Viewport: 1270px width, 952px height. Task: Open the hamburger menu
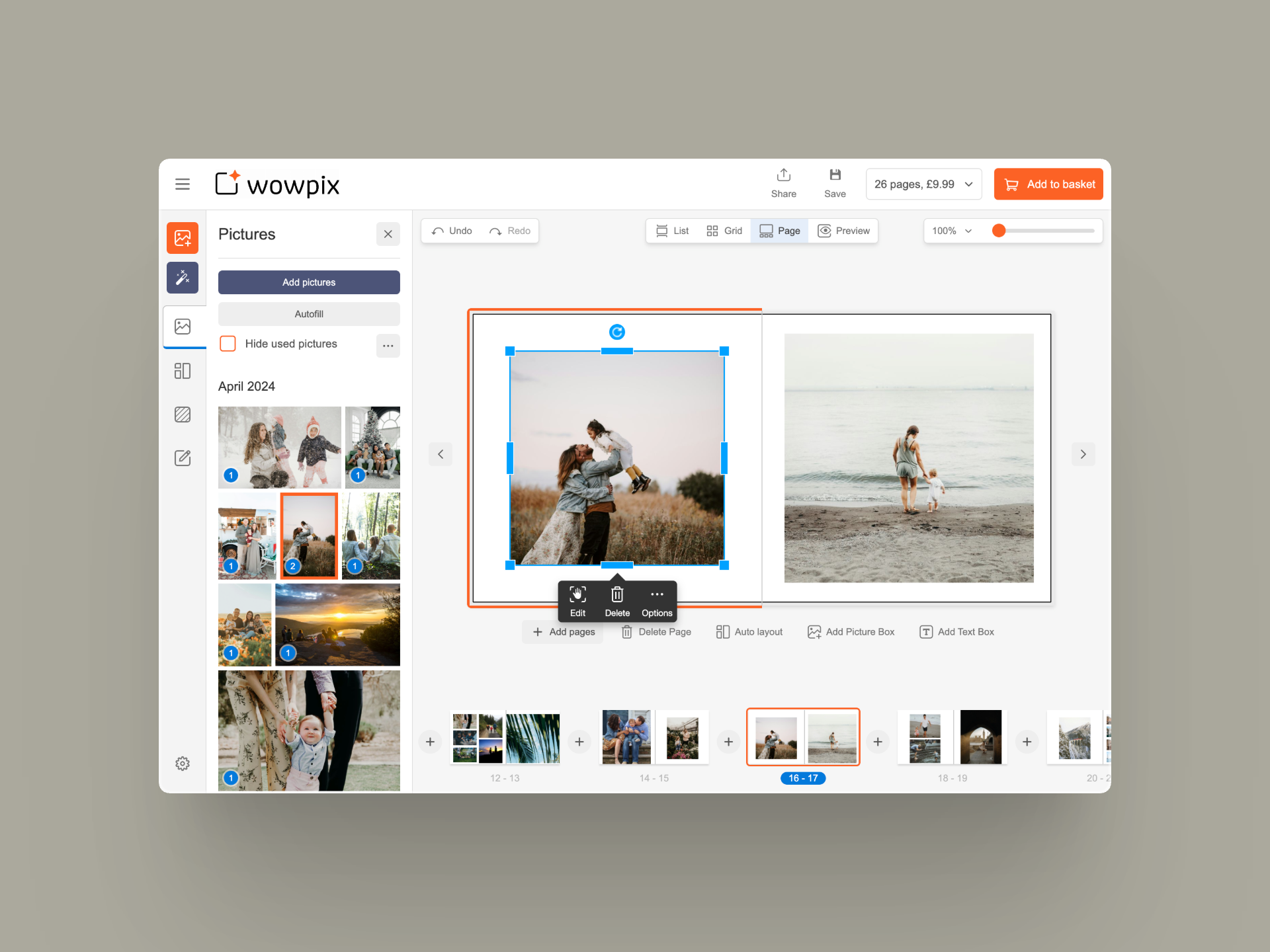(183, 184)
